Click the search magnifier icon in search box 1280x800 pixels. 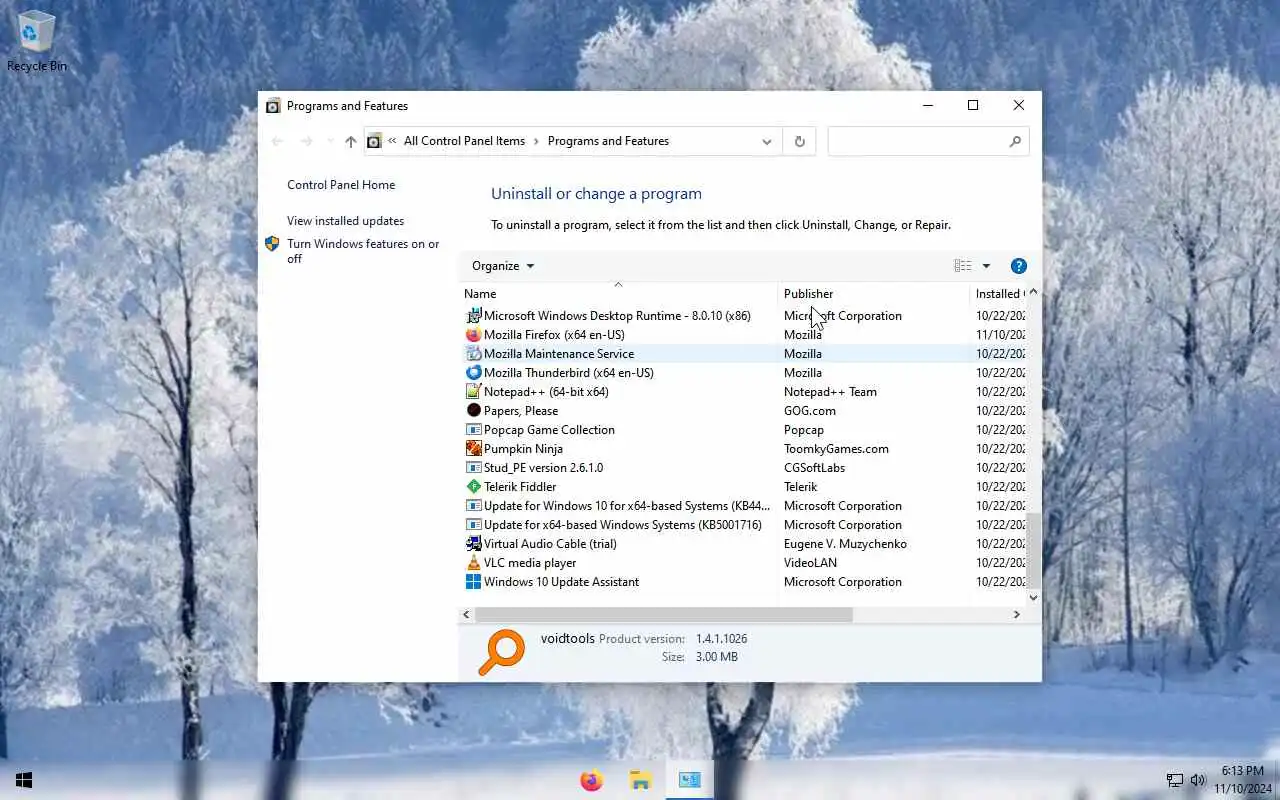point(1015,141)
